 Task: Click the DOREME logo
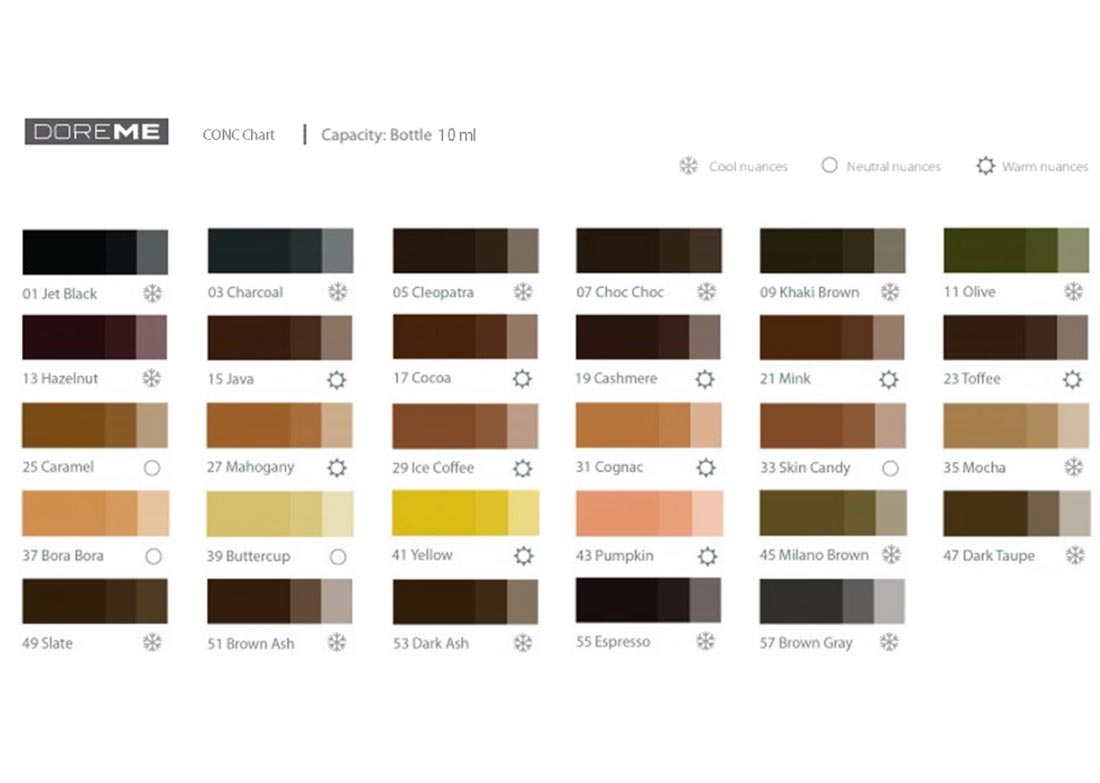[97, 131]
